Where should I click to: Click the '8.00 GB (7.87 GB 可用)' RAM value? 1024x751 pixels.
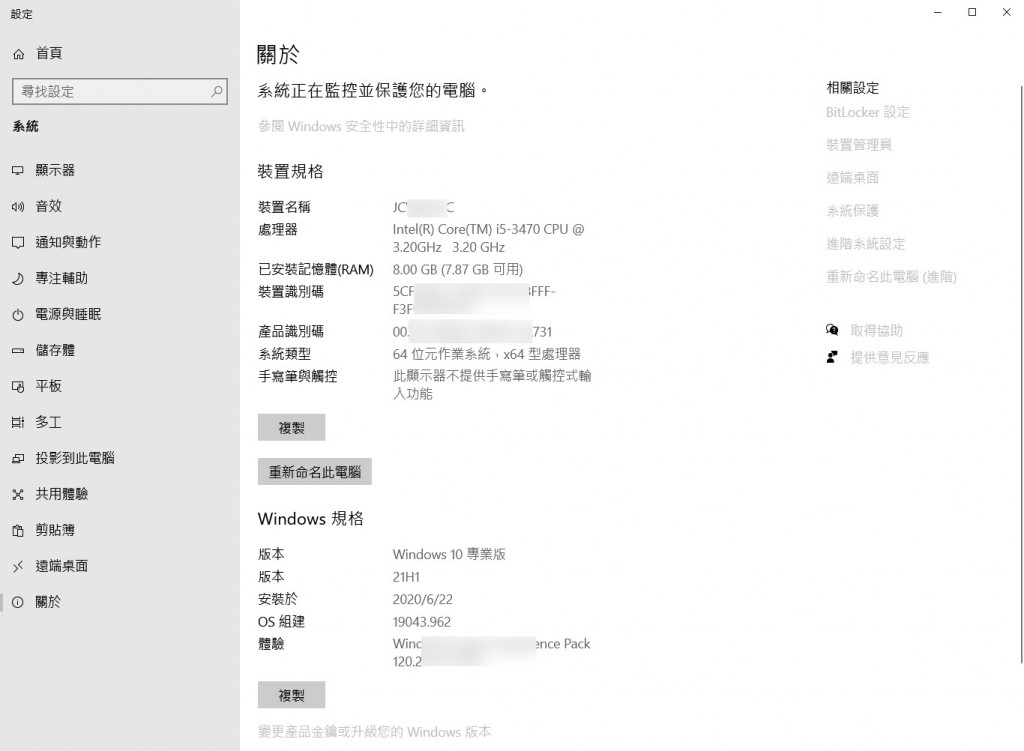tap(458, 270)
